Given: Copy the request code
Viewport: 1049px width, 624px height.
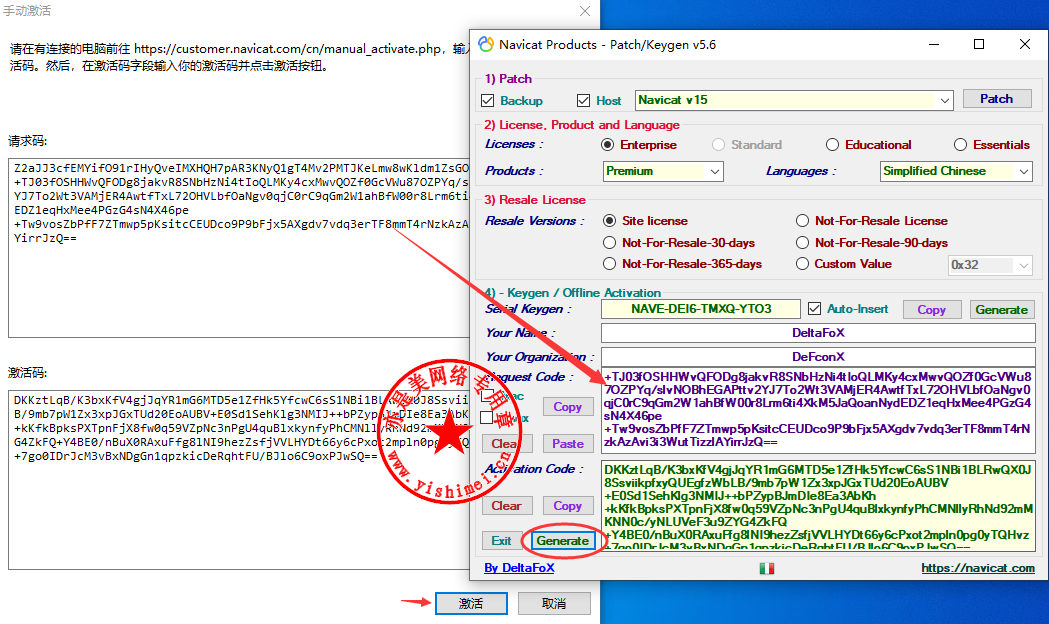Looking at the screenshot, I should coord(567,407).
